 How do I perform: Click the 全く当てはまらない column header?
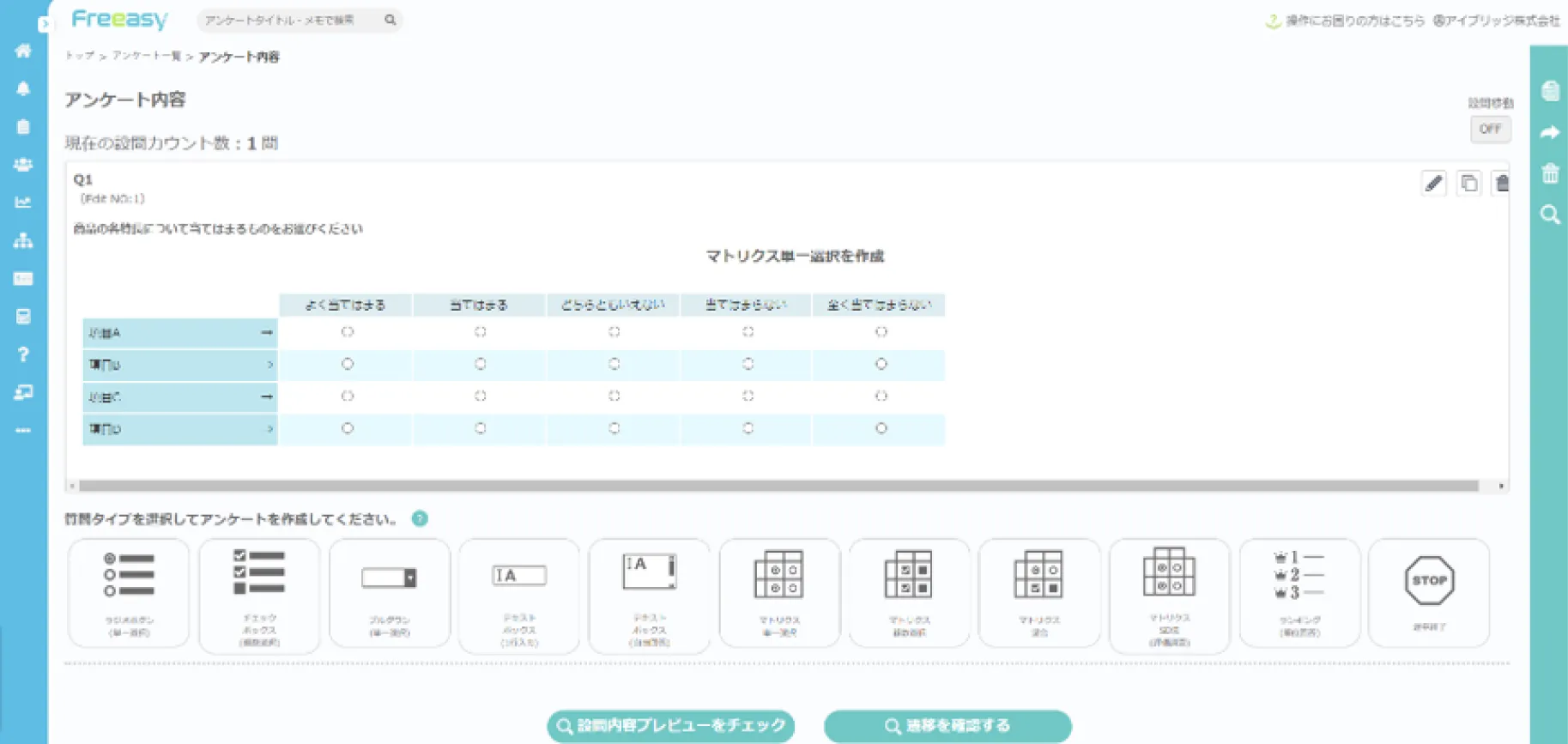coord(879,305)
